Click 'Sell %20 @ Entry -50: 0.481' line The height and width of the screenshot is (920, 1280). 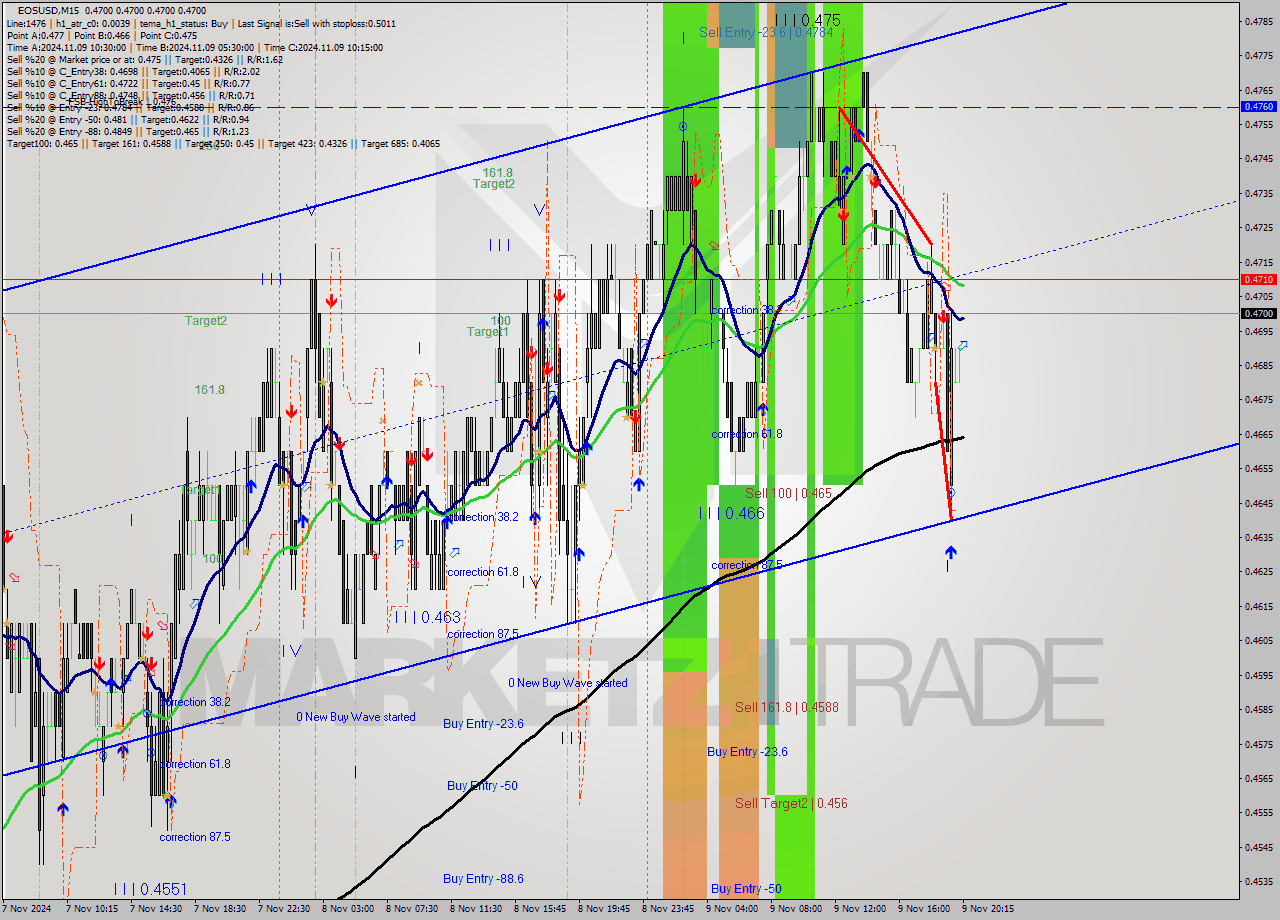[127, 119]
